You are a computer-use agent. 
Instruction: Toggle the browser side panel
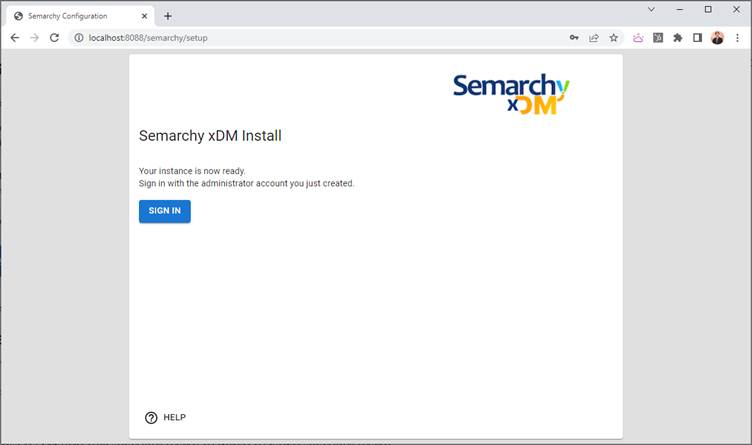pyautogui.click(x=697, y=38)
